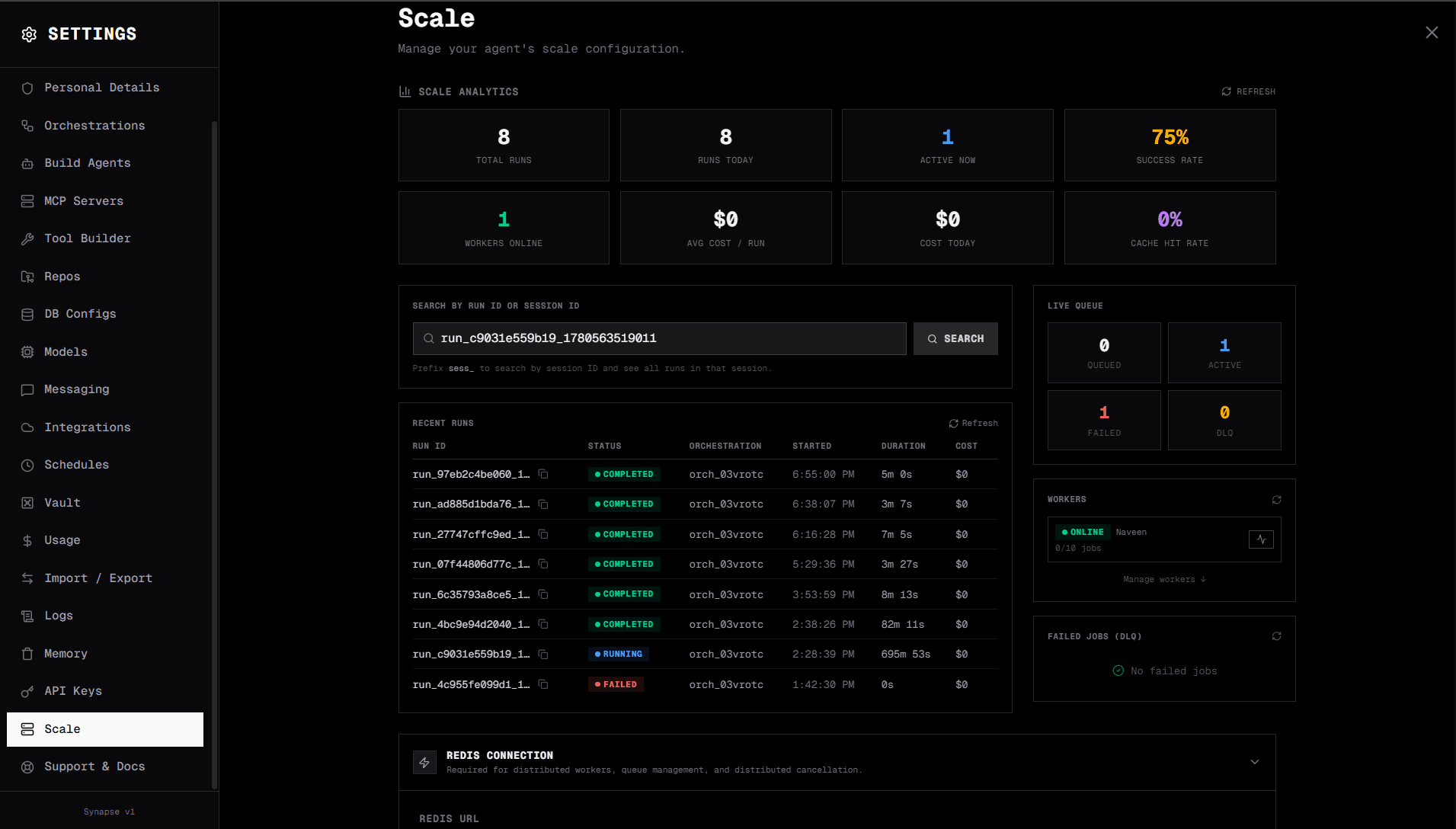This screenshot has height=829, width=1456.
Task: Expand the Redis Connection section chevron
Action: (1254, 762)
